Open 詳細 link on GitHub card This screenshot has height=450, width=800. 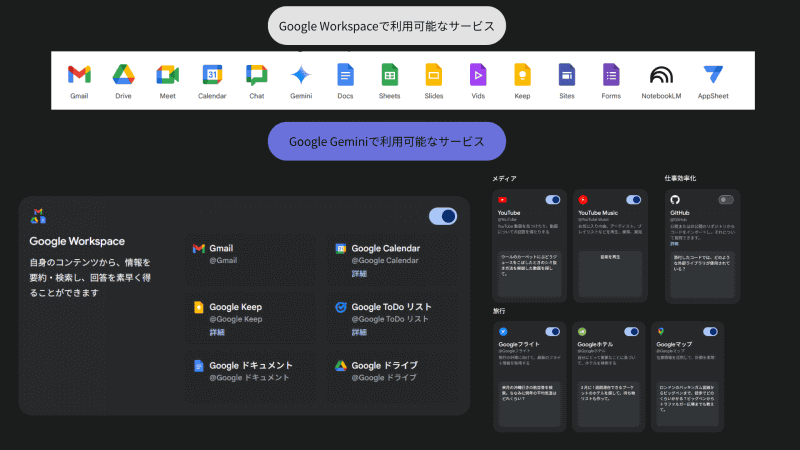click(674, 244)
